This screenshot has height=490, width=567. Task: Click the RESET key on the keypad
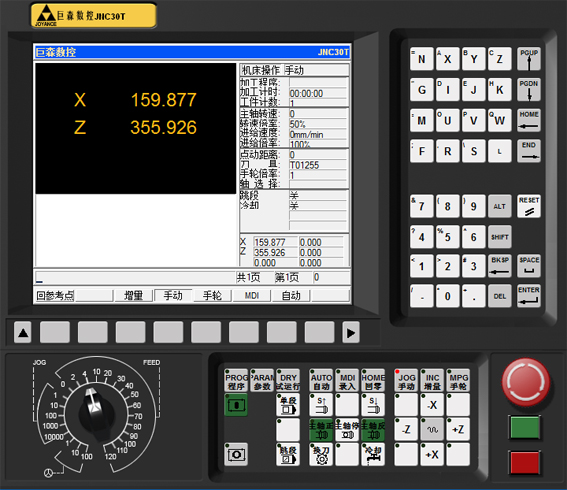click(x=529, y=206)
